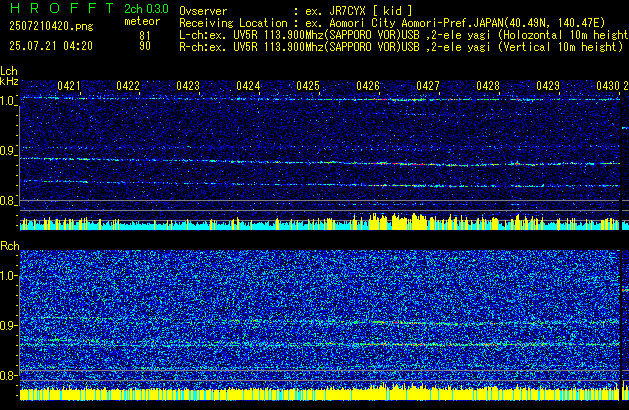Click the kHz unit label
The width and height of the screenshot is (629, 410).
pos(9,81)
